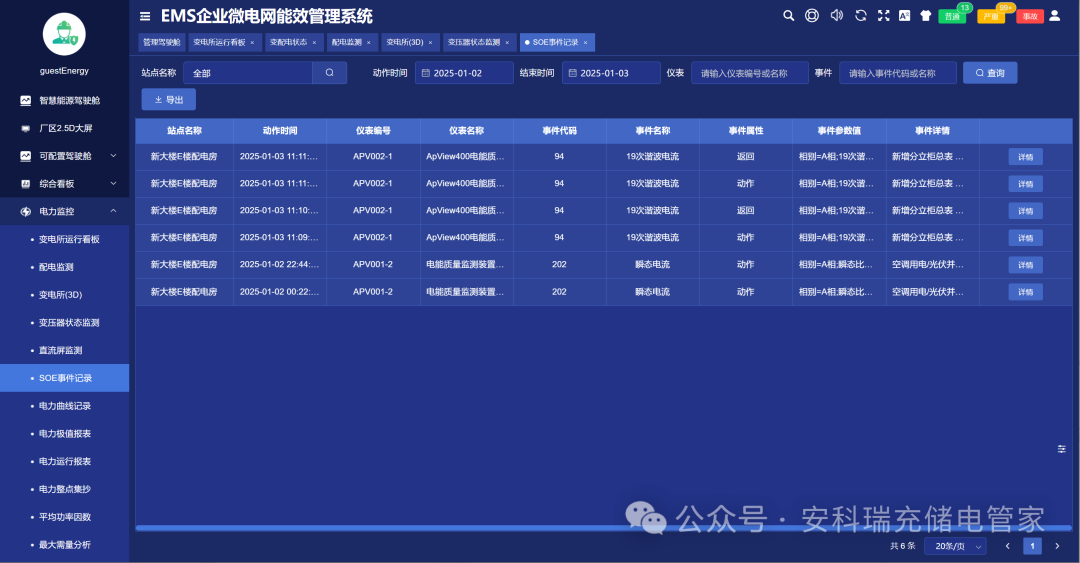Viewport: 1080px width, 563px height.
Task: Open the table column settings icon
Action: pos(1061,449)
